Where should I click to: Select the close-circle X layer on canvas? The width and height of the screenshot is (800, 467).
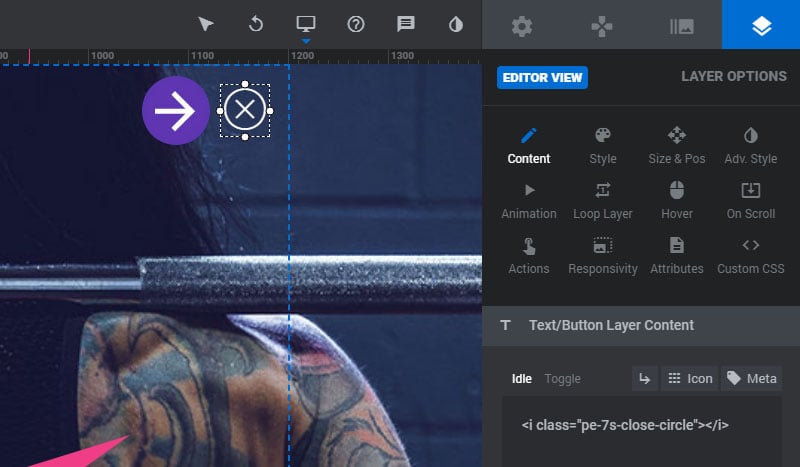tap(245, 110)
